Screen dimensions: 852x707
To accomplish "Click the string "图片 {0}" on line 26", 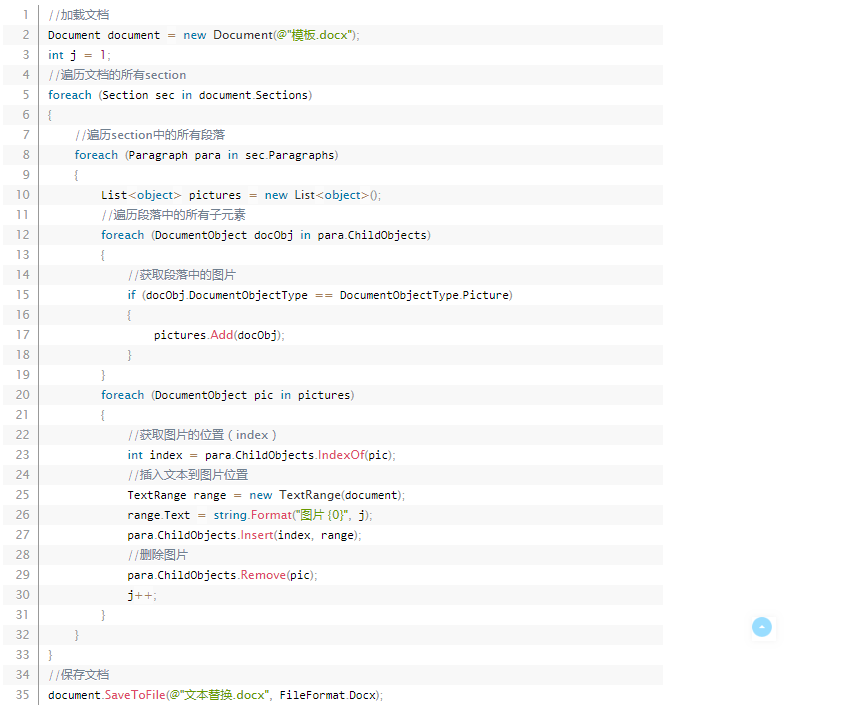I will tap(322, 515).
